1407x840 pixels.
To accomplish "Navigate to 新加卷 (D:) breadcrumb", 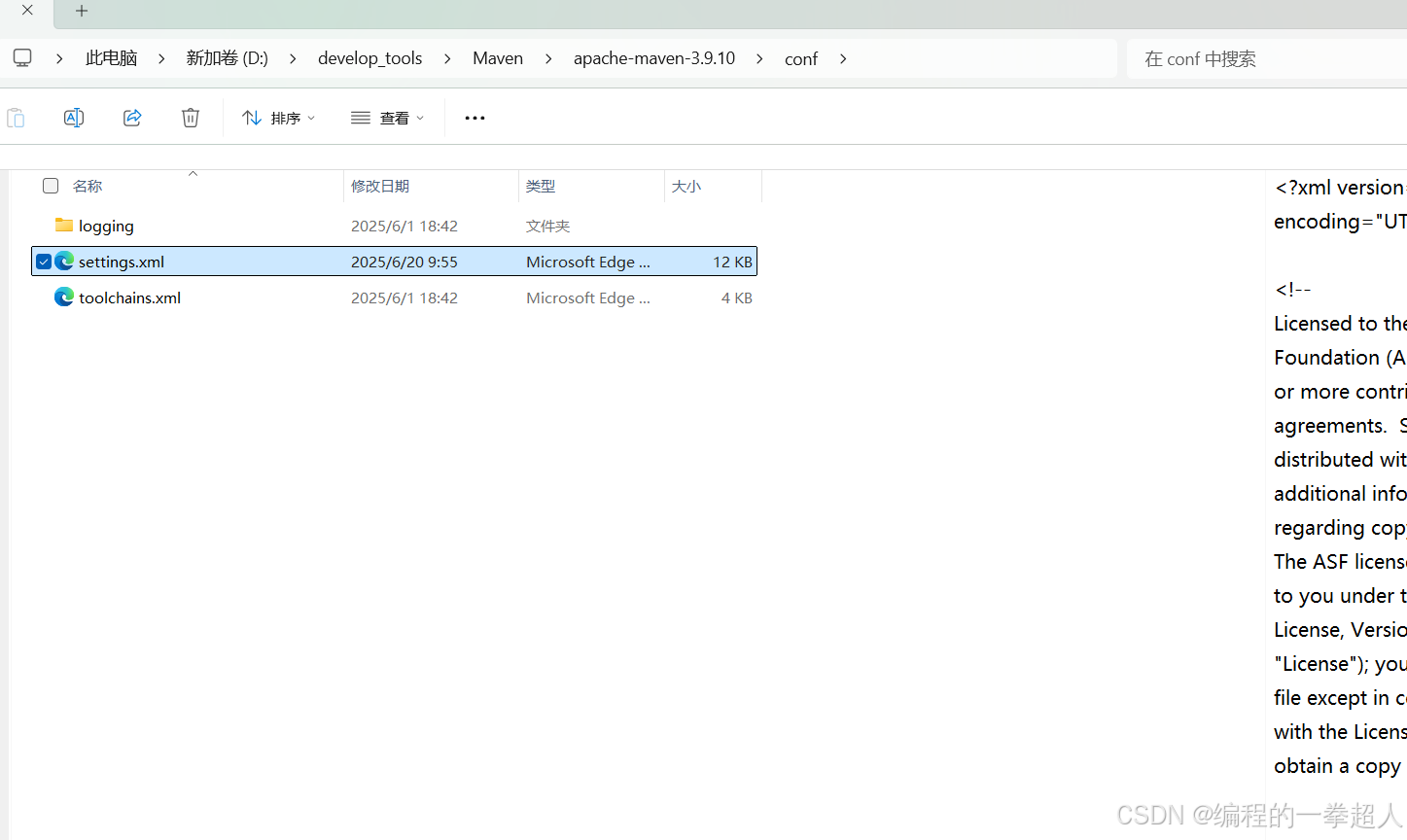I will click(x=228, y=58).
